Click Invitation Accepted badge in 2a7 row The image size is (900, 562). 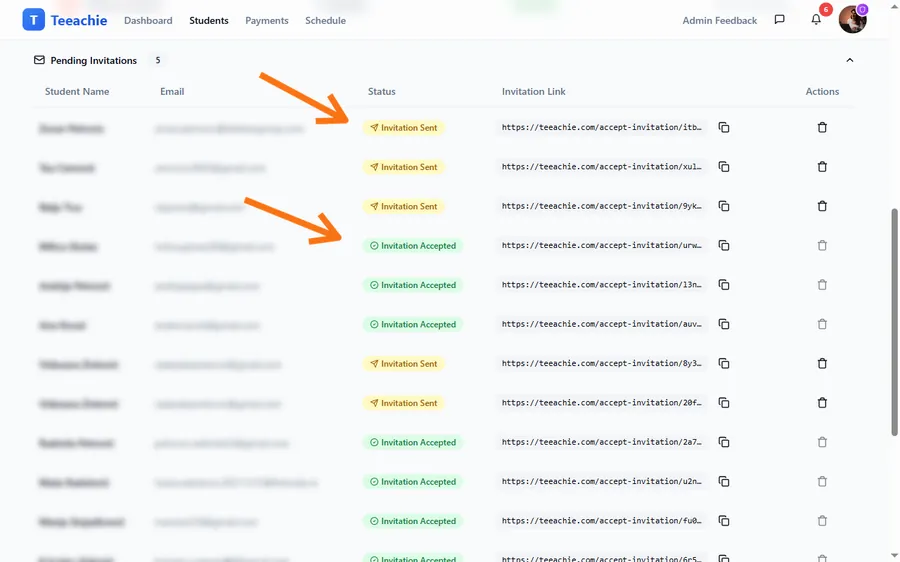coord(413,442)
